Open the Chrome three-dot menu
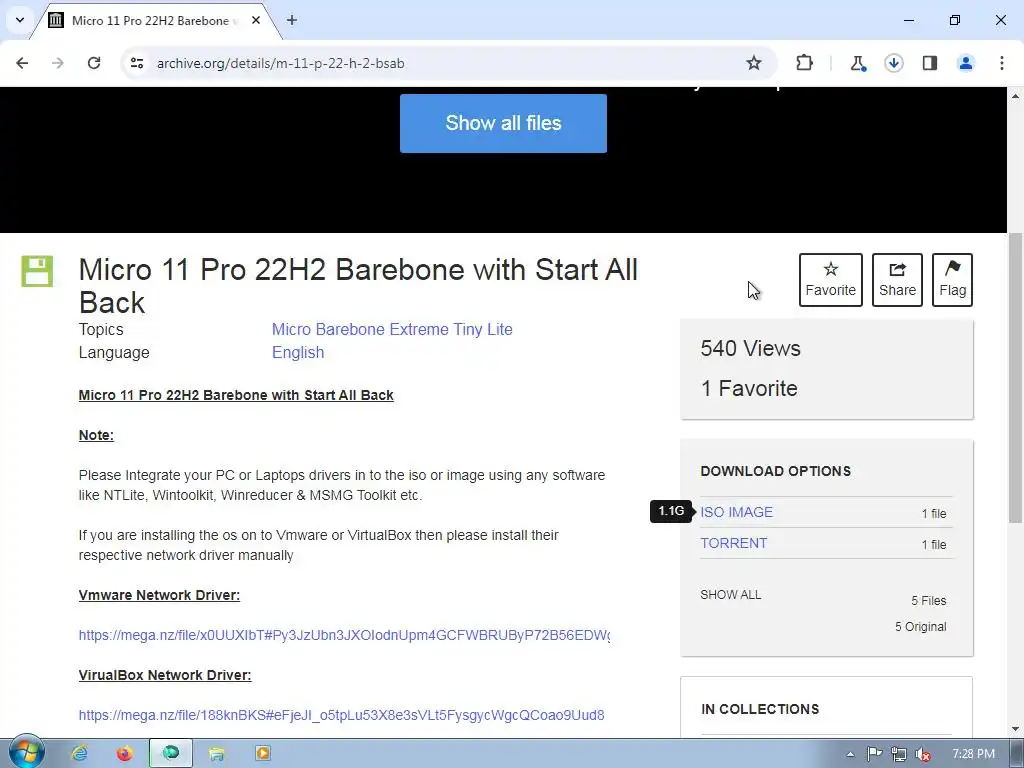Image resolution: width=1024 pixels, height=768 pixels. pos(1002,63)
